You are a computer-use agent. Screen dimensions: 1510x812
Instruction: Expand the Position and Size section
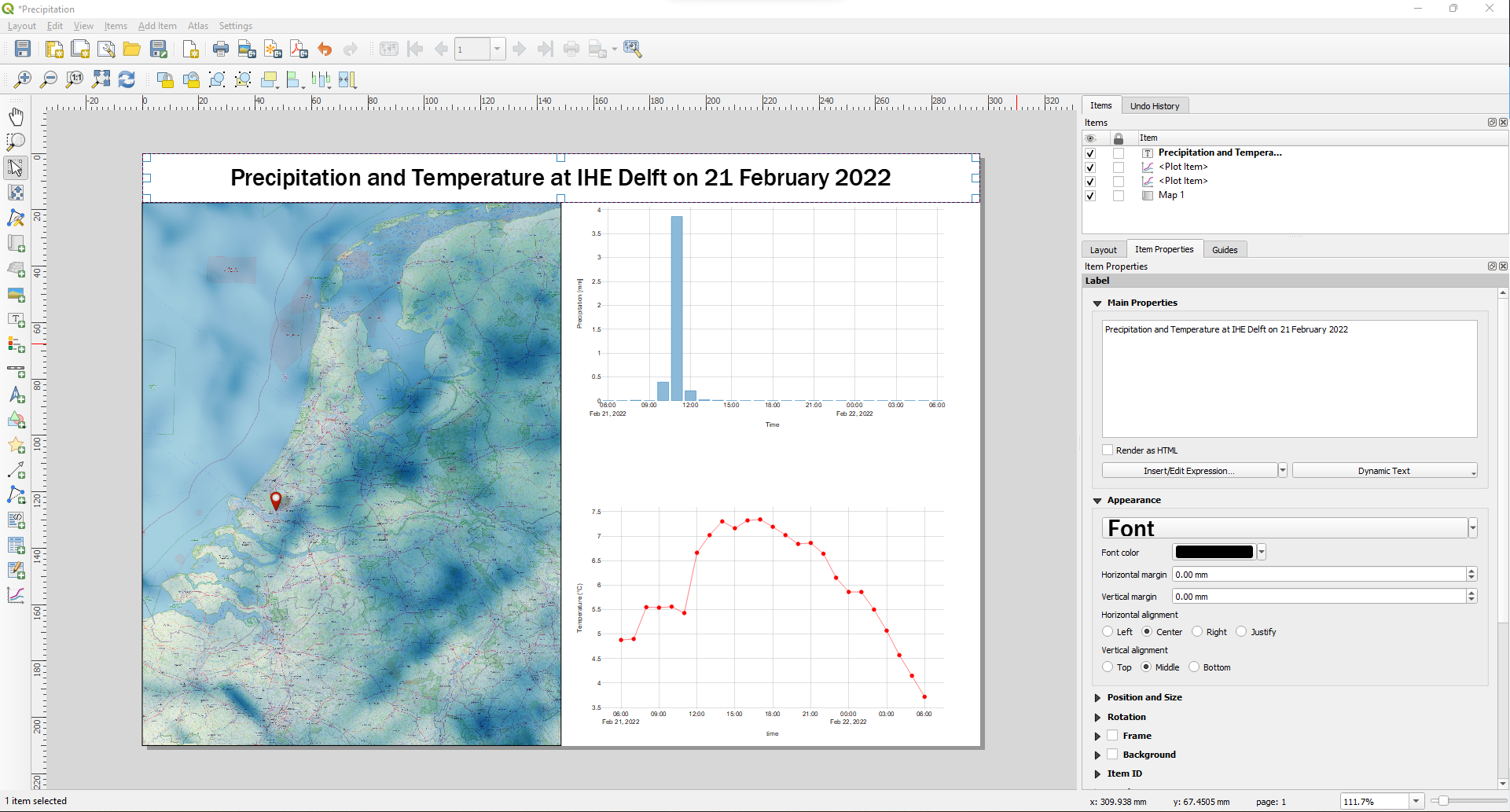(1097, 698)
